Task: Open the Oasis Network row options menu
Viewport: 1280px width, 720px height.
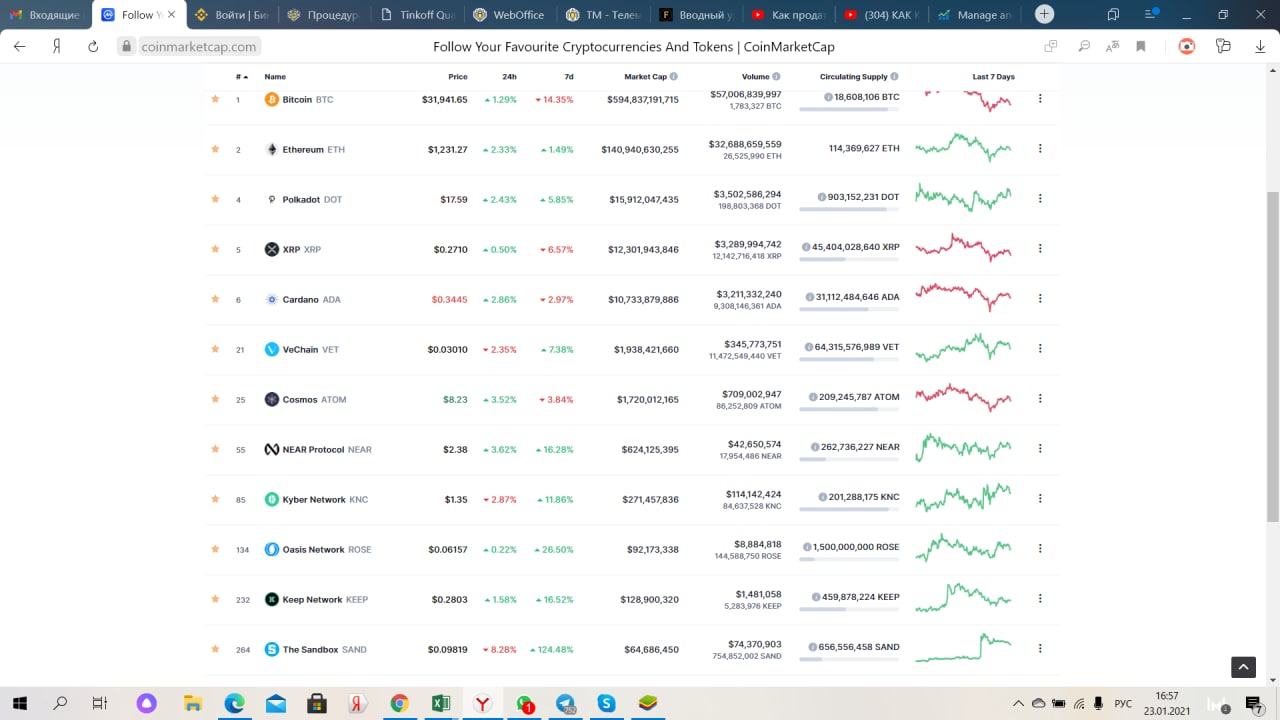Action: click(x=1040, y=549)
